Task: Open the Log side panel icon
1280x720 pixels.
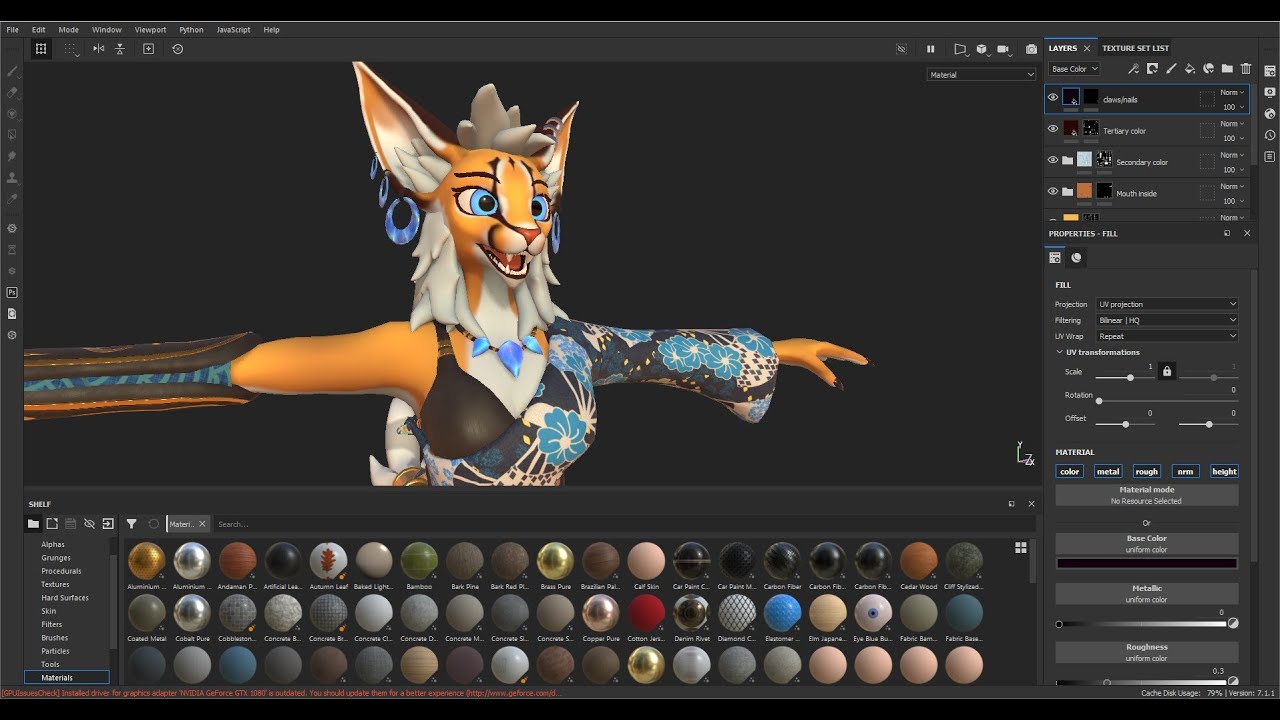Action: pyautogui.click(x=1270, y=156)
